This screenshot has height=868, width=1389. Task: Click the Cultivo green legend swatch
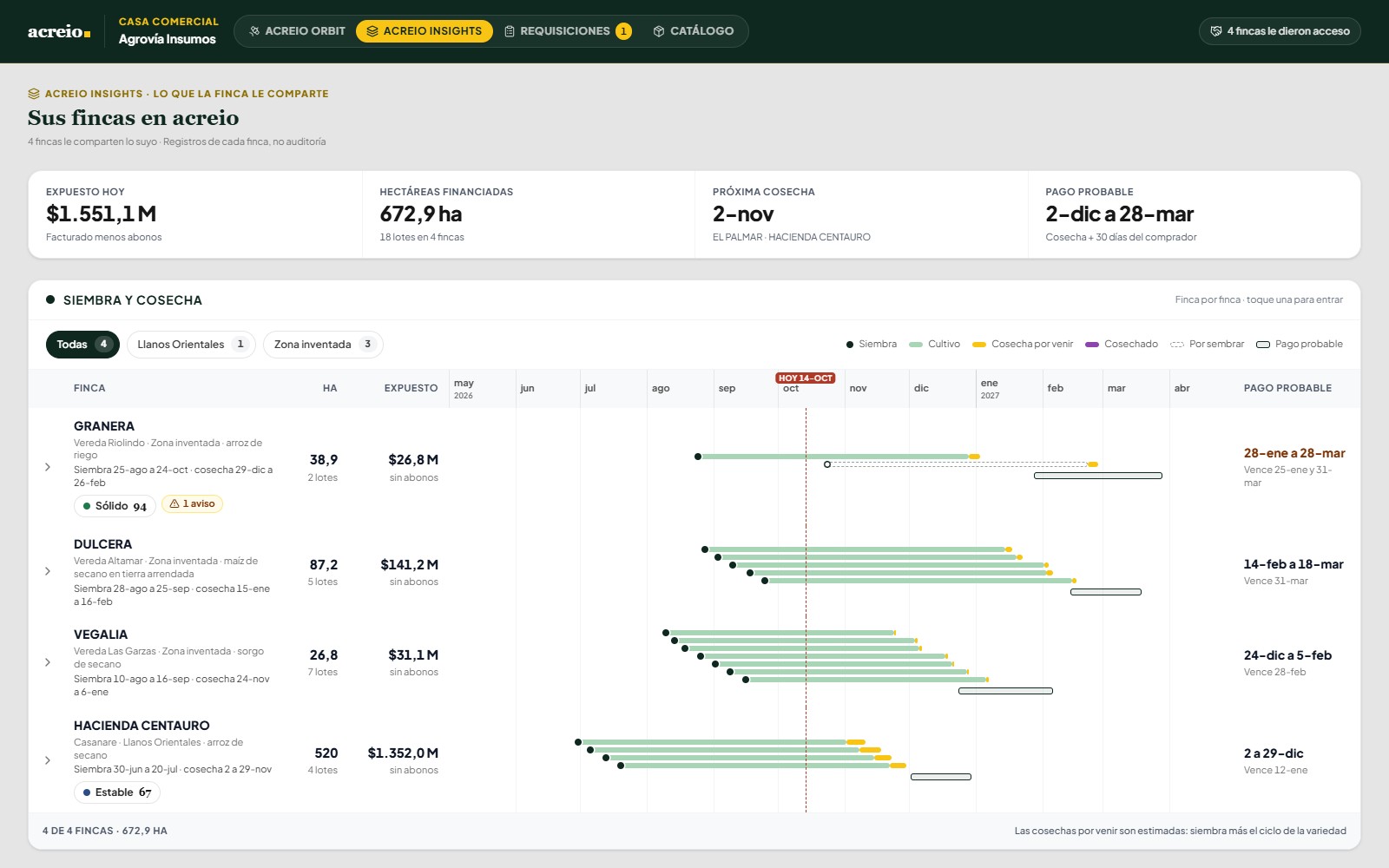pos(916,345)
